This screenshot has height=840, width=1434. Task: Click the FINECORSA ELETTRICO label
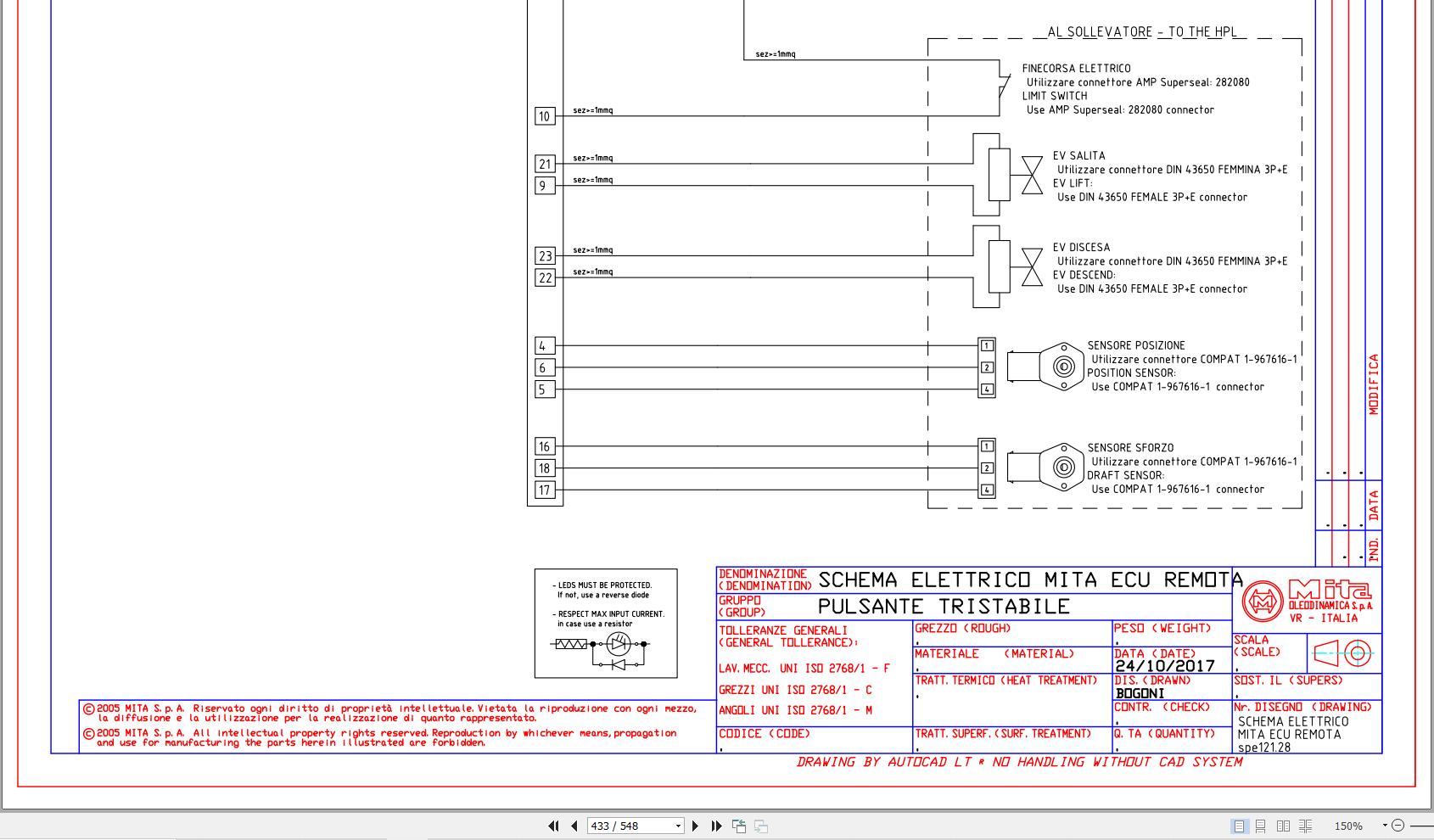tap(1076, 69)
